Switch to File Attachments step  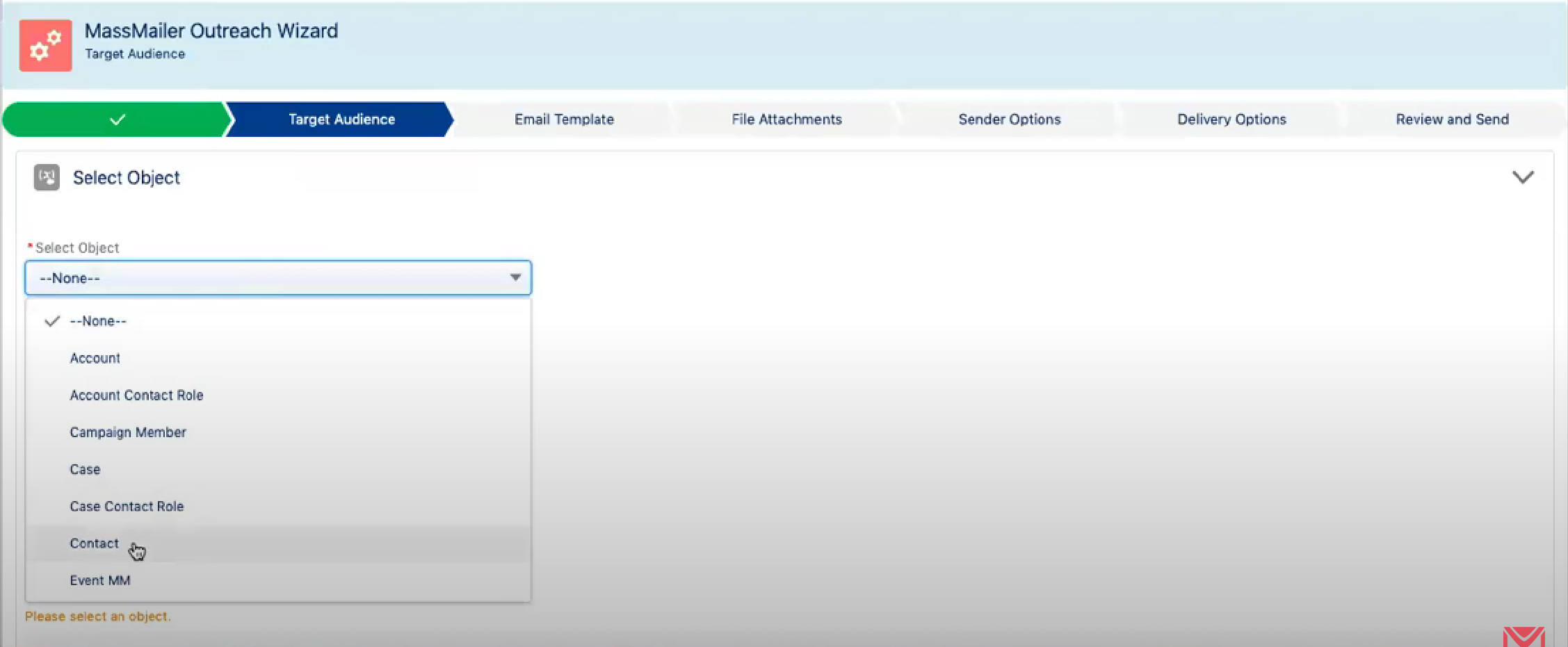pos(786,120)
